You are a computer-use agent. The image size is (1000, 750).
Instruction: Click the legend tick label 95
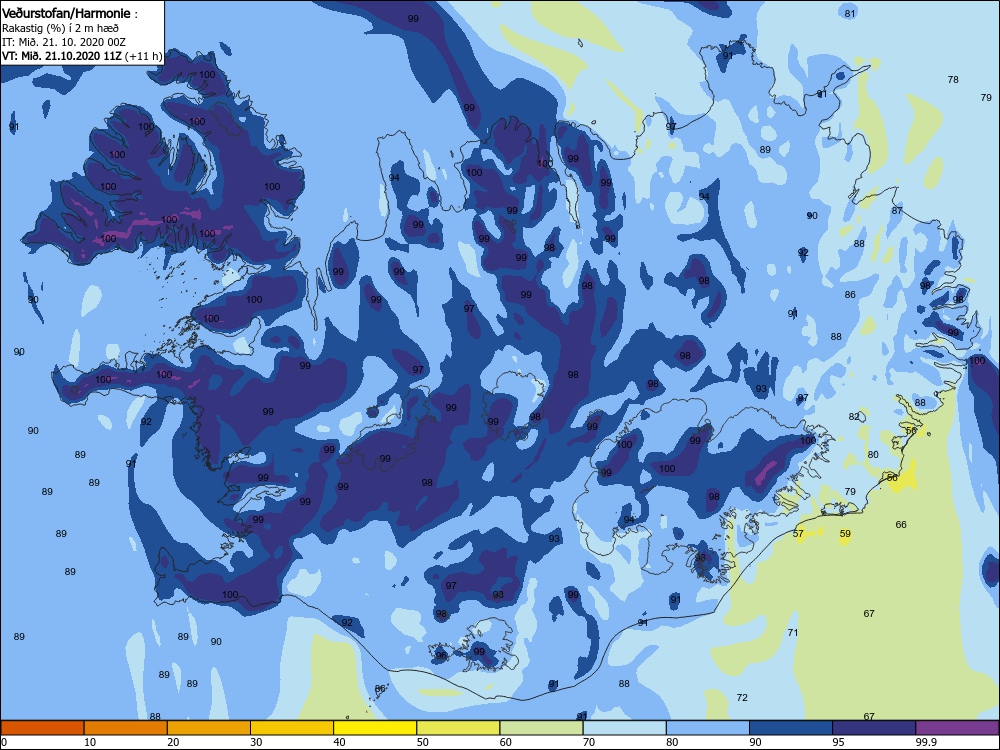[839, 742]
